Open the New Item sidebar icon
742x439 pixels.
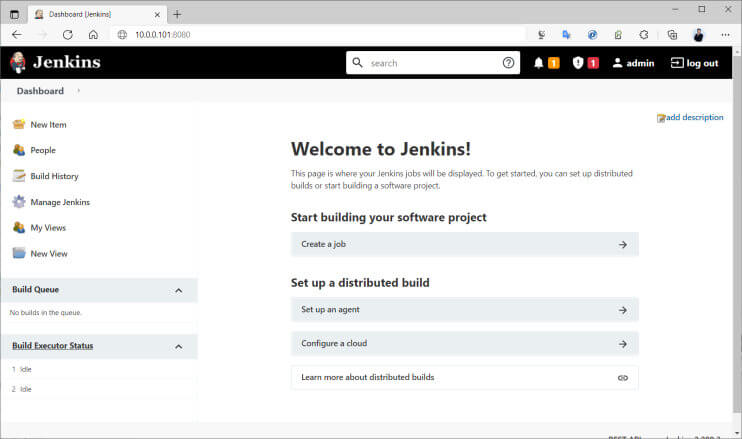click(x=19, y=124)
